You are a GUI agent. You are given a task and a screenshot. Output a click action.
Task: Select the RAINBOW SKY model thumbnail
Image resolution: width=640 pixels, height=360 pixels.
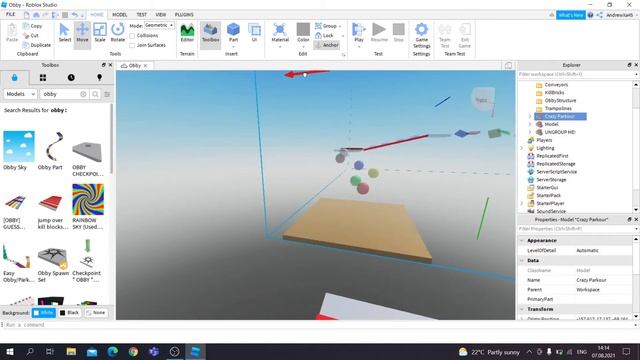click(x=88, y=199)
